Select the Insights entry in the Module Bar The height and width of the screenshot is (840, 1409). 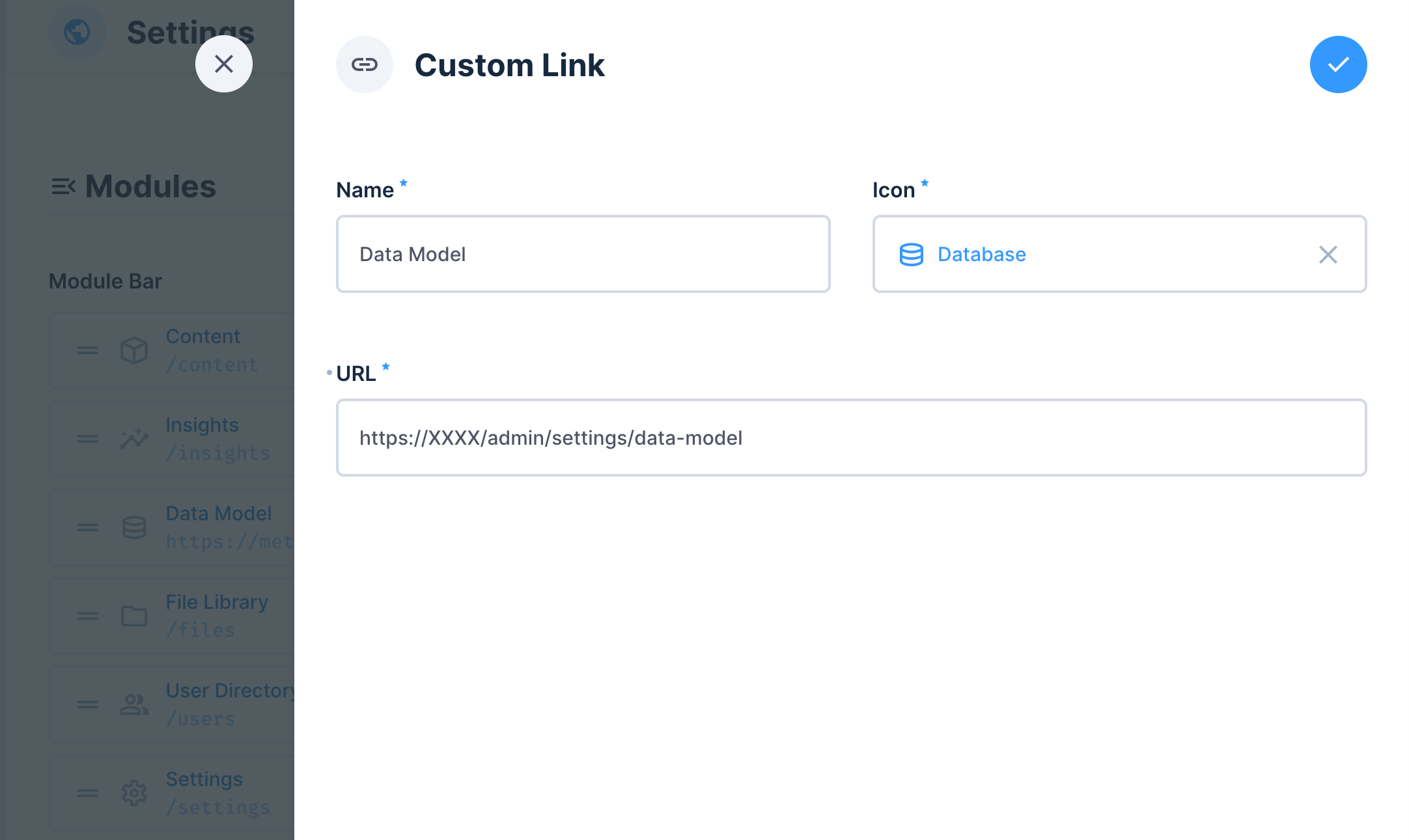(x=202, y=438)
